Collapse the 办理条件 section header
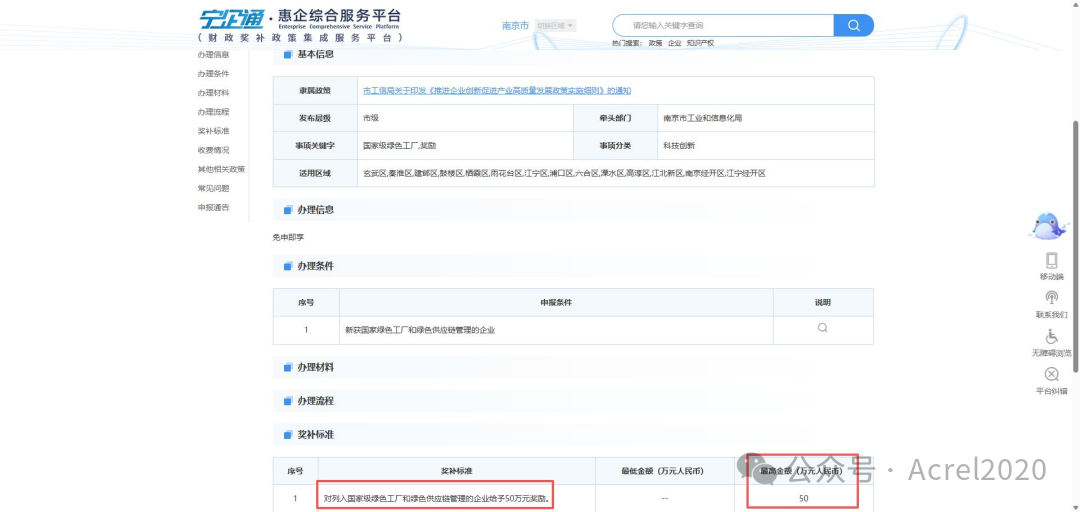1080x512 pixels. coord(574,265)
